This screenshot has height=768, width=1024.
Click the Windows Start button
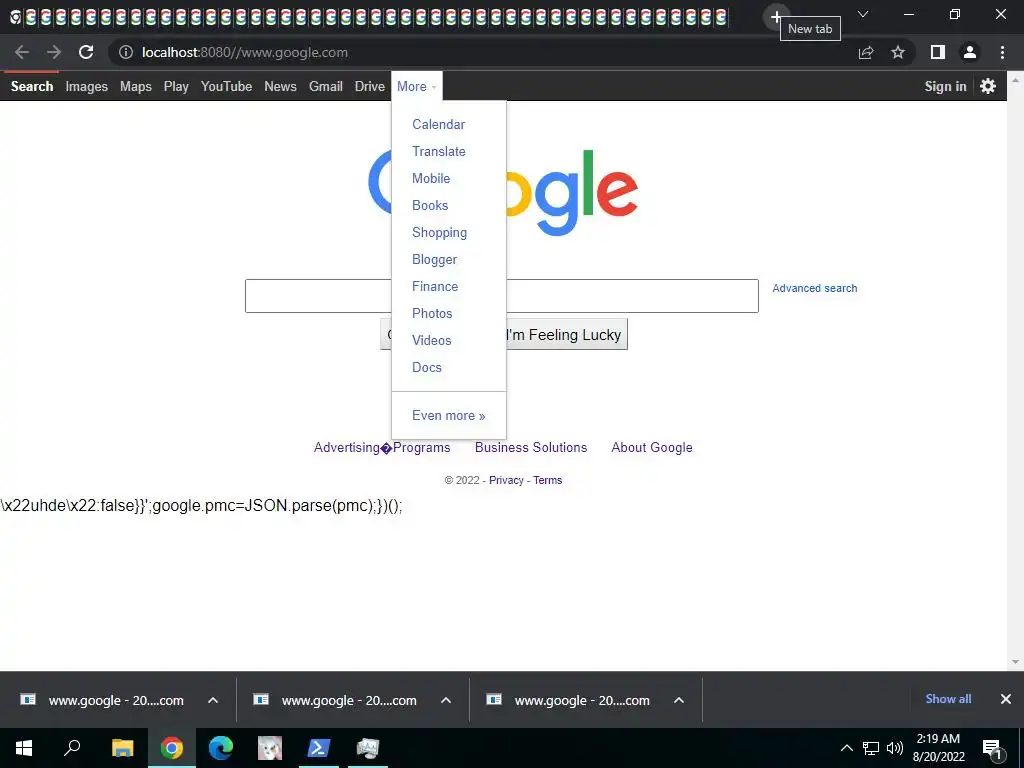(24, 748)
